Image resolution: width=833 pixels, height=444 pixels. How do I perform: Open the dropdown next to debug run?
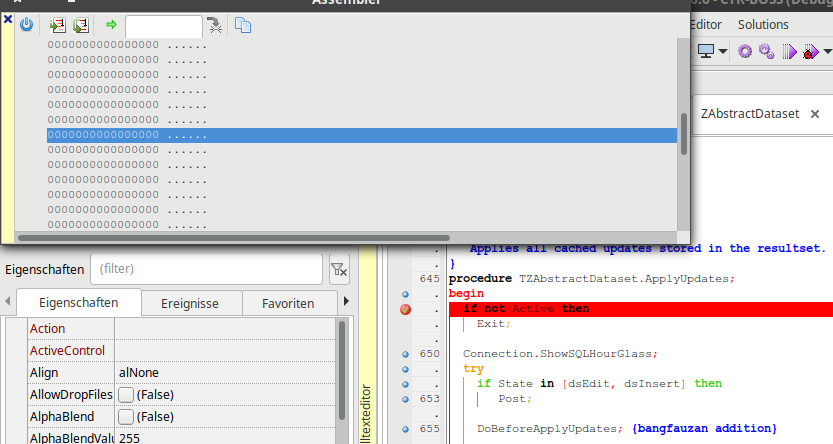pyautogui.click(x=826, y=51)
